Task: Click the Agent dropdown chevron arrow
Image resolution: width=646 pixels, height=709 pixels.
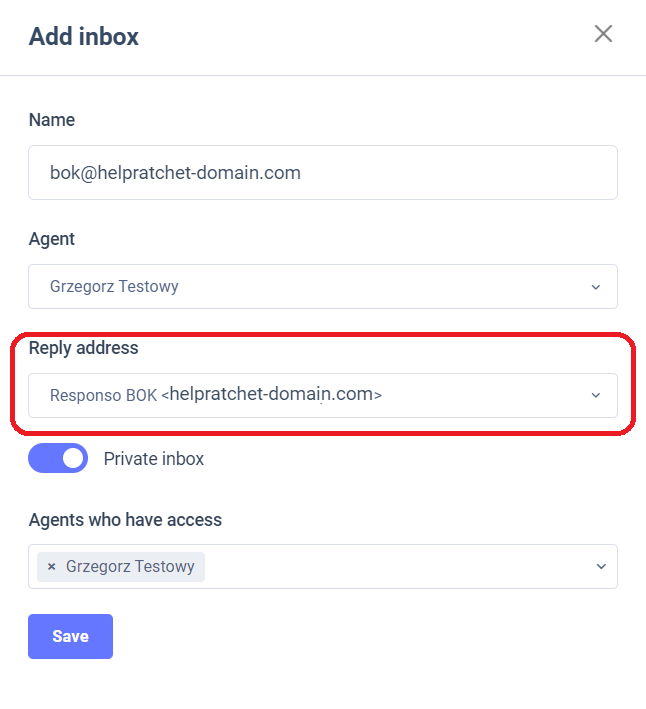Action: click(596, 287)
